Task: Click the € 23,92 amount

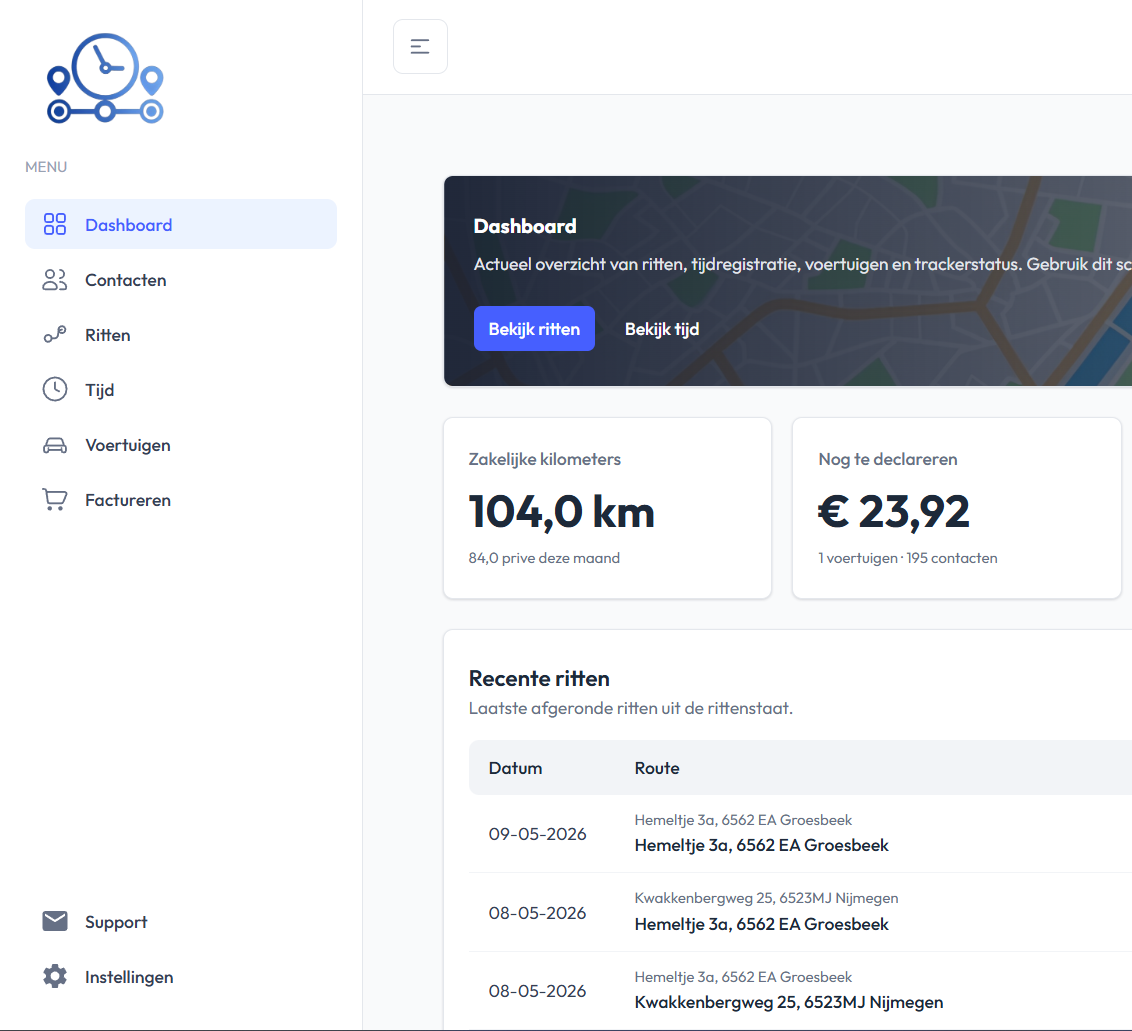Action: pos(894,512)
